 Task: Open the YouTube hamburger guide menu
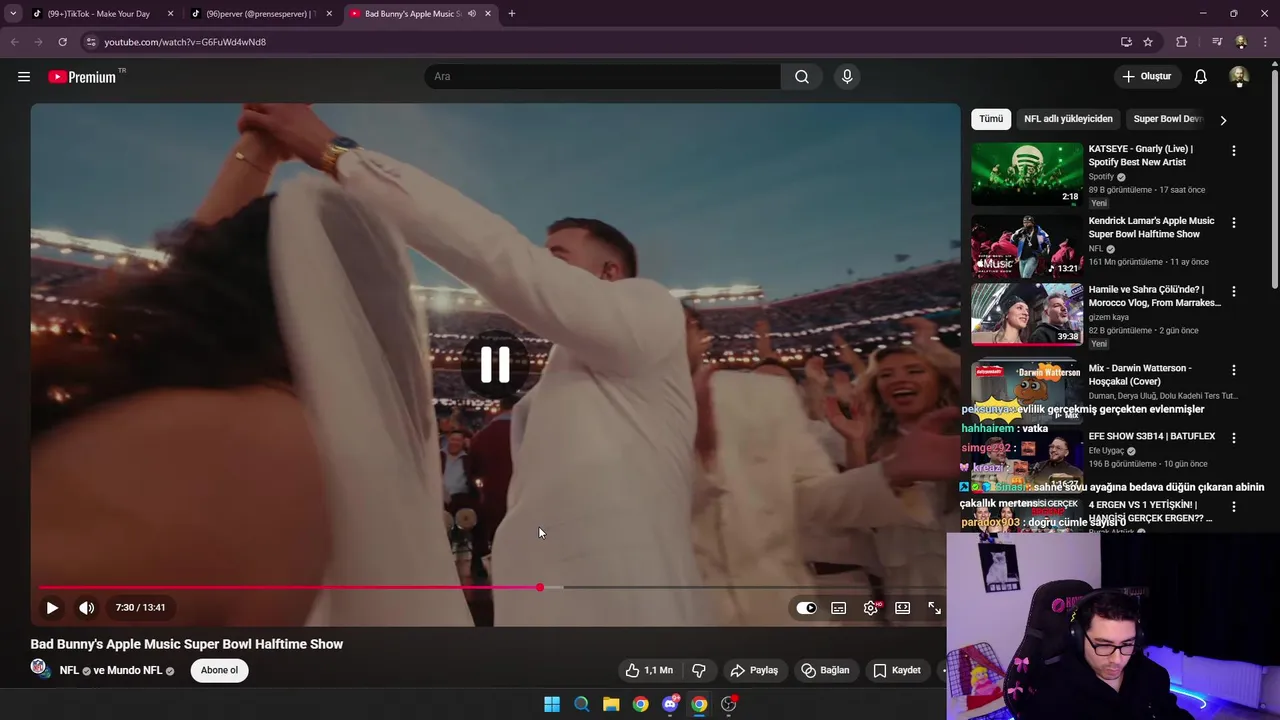pos(24,77)
